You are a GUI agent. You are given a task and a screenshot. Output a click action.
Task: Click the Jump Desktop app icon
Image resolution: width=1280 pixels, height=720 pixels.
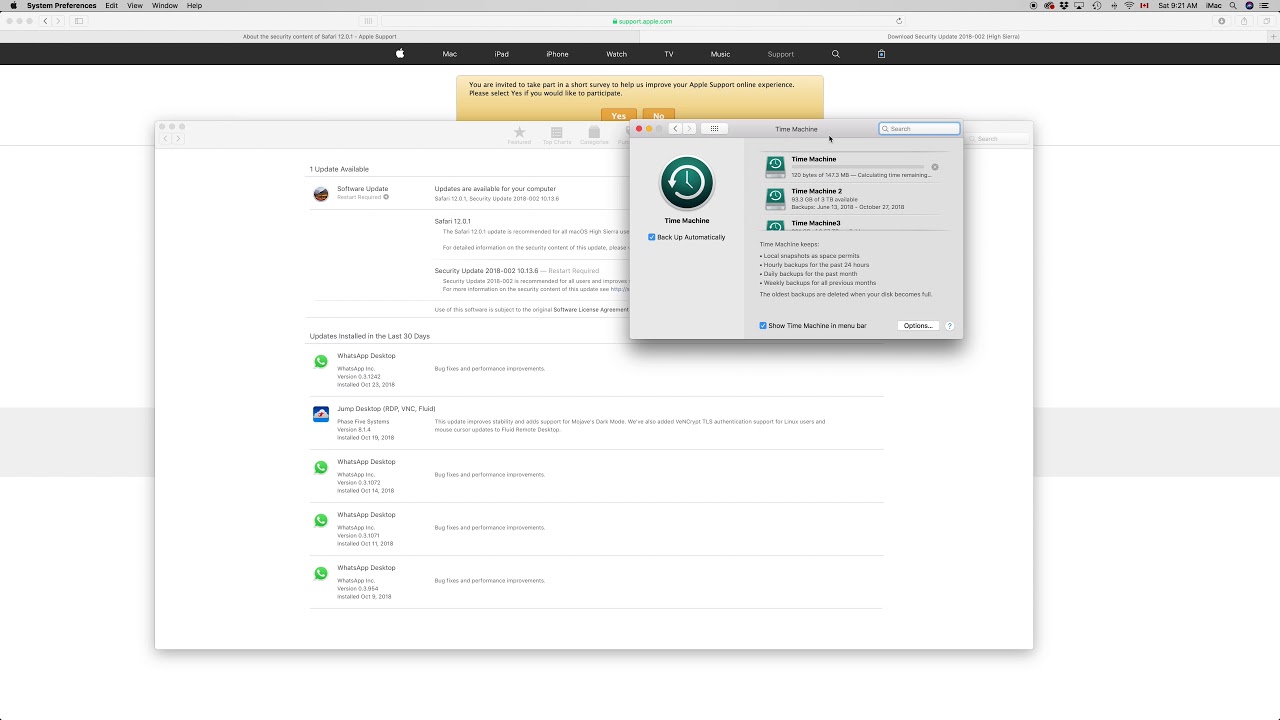[321, 414]
